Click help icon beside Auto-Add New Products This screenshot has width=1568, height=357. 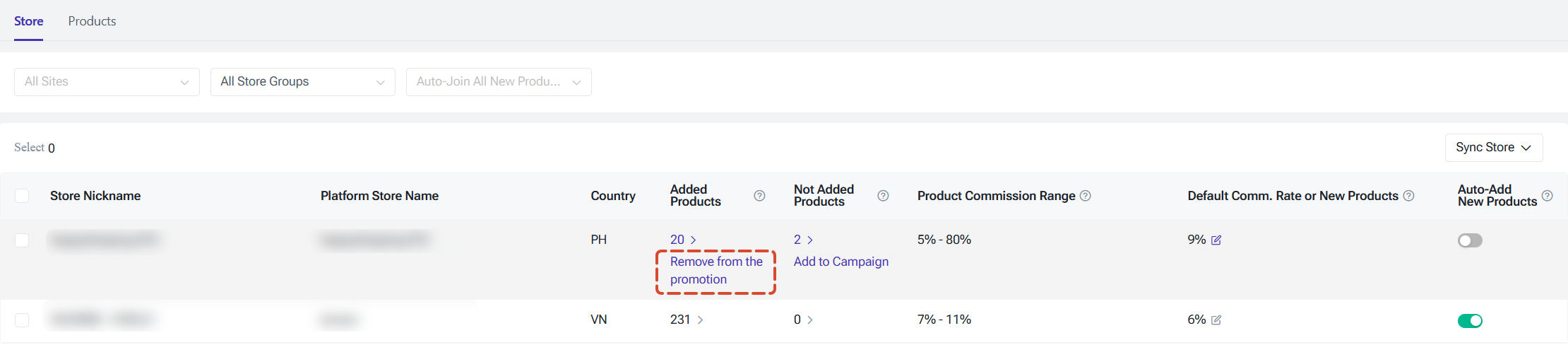pyautogui.click(x=1547, y=196)
